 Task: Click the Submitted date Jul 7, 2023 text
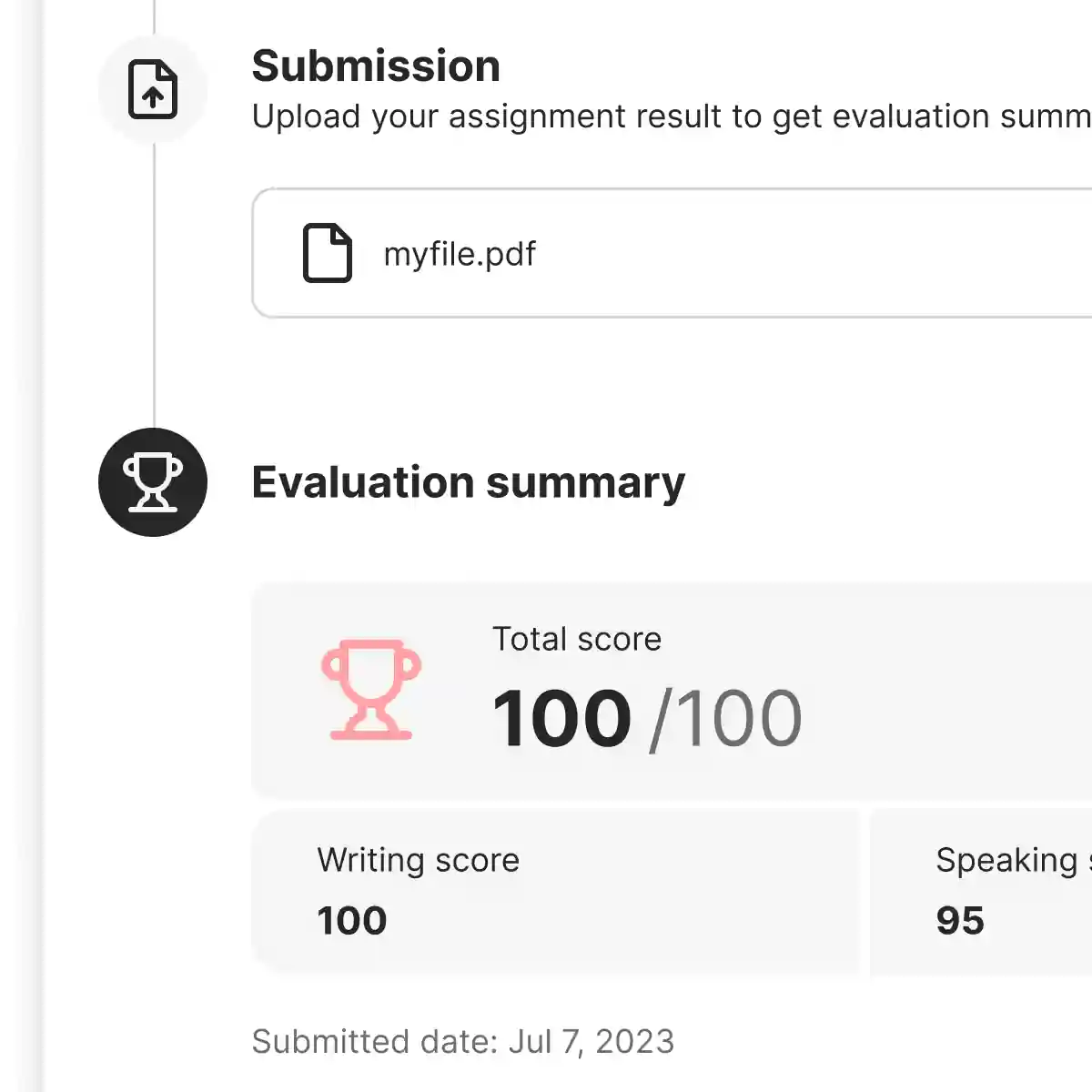pos(463,1042)
